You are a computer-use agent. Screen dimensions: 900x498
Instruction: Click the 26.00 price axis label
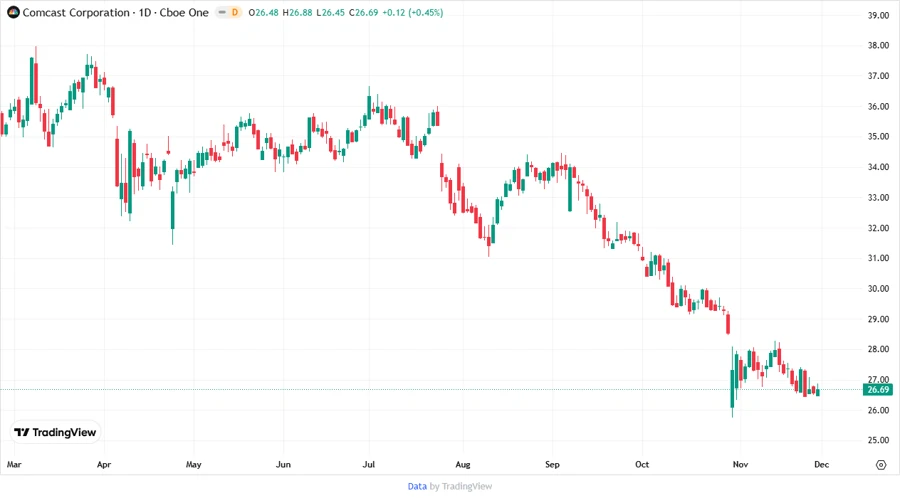pyautogui.click(x=878, y=410)
